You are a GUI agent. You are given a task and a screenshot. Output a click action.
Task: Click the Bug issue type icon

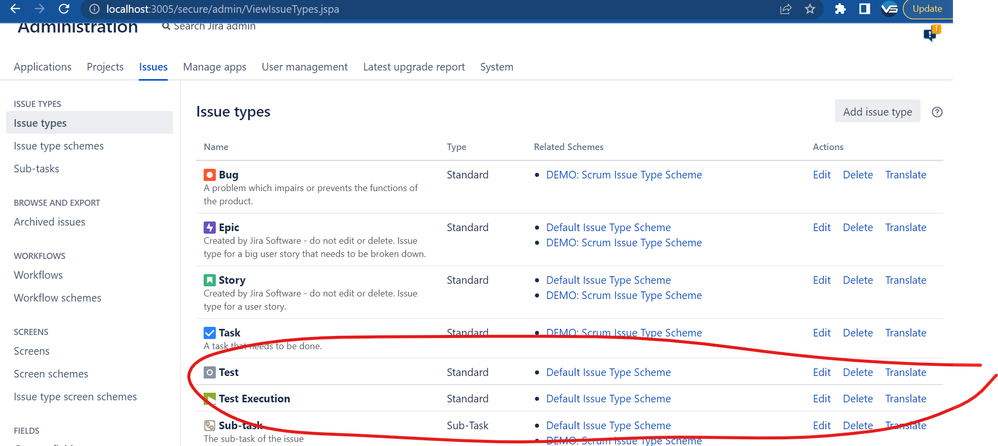209,175
